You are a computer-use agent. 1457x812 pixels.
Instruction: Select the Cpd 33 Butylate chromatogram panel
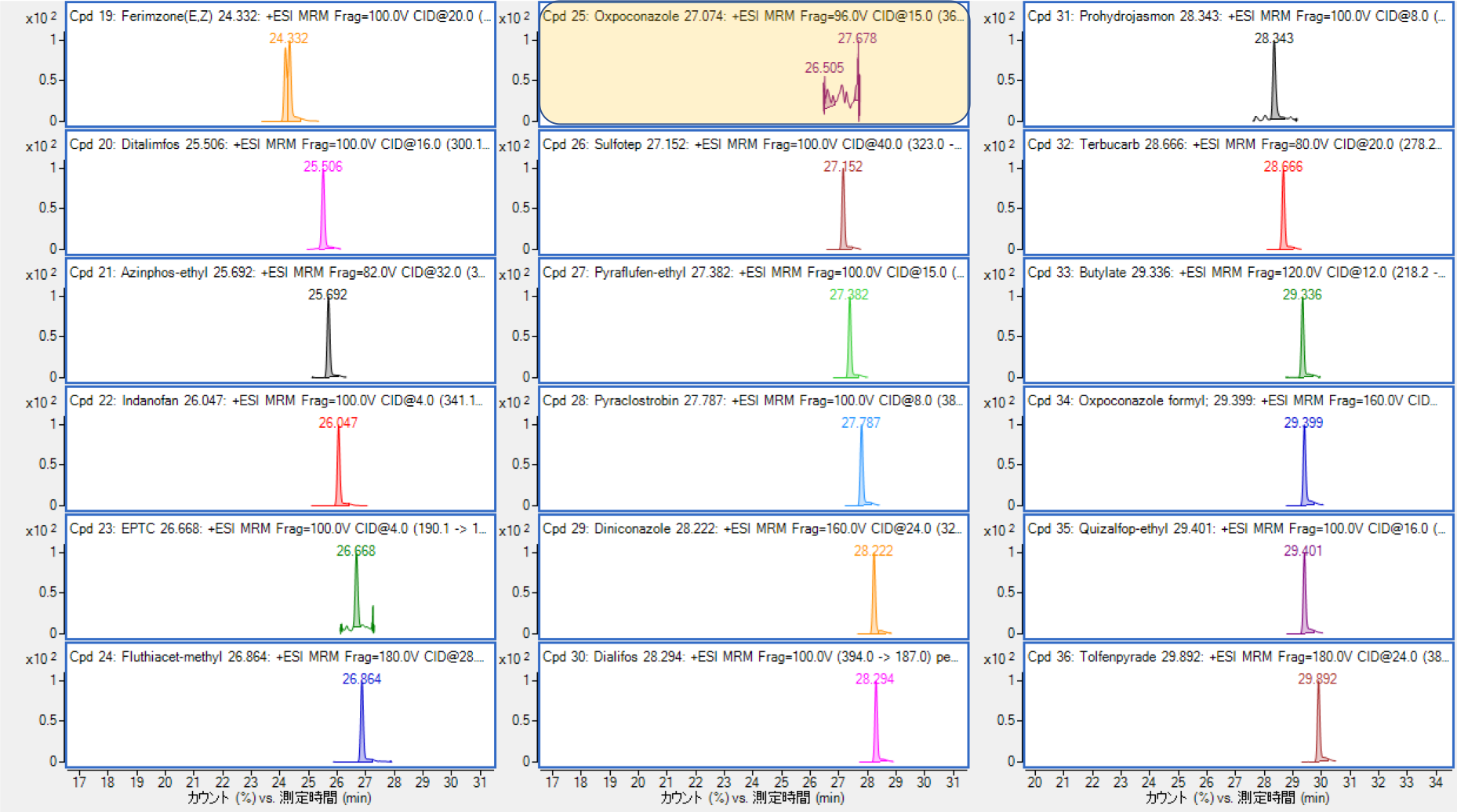tap(1238, 321)
